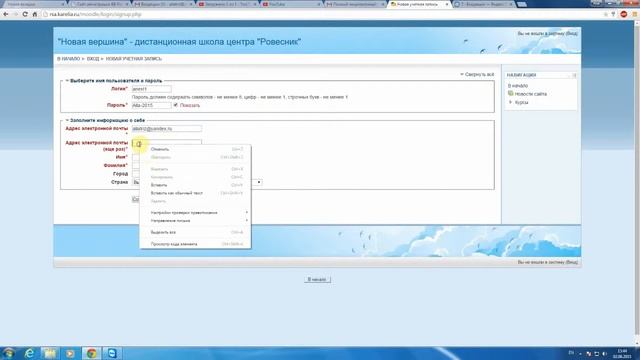Screen dimensions: 640x360
Task: Click the Пароль input field
Action: point(151,105)
